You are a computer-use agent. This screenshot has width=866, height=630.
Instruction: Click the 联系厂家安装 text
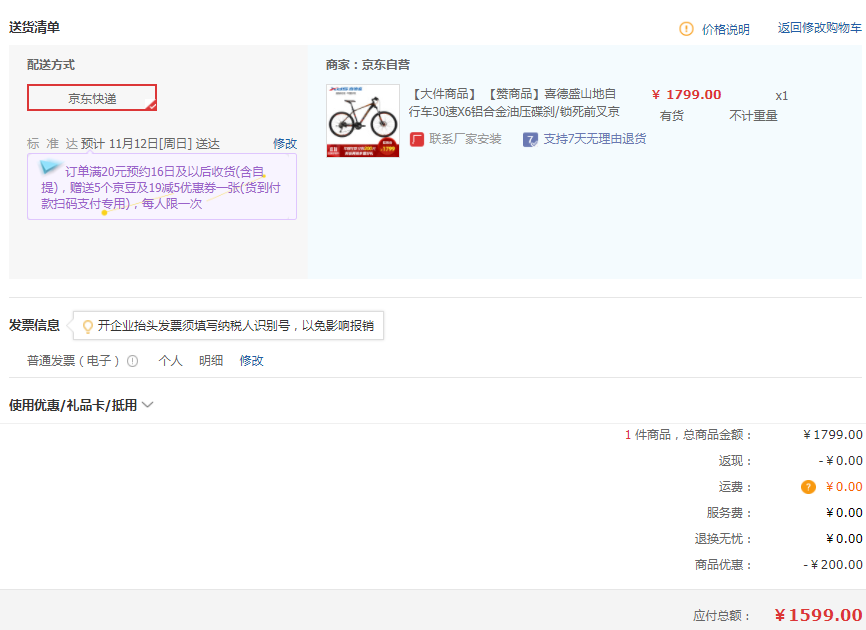pyautogui.click(x=465, y=139)
